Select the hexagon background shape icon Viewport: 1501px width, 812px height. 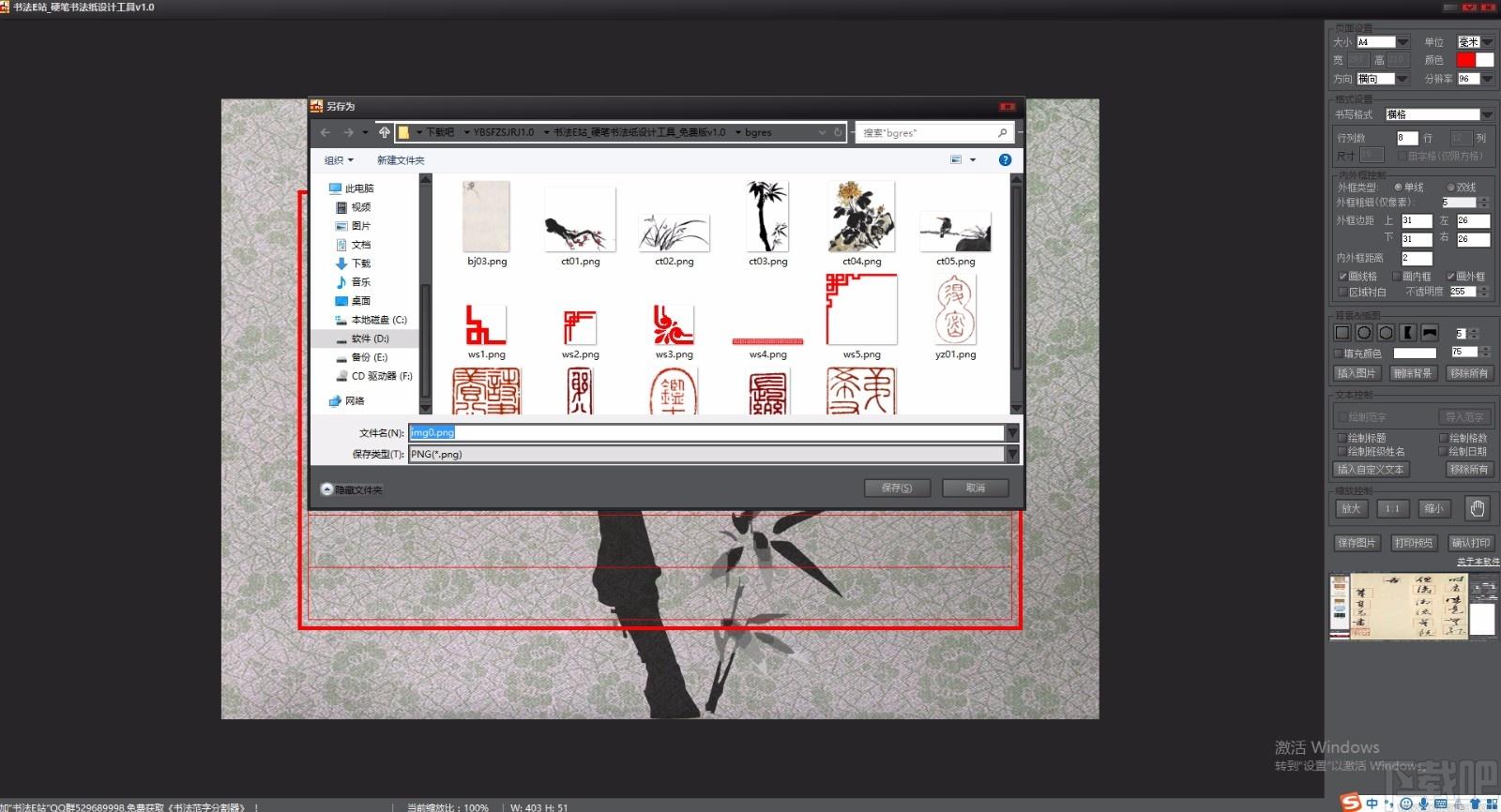[x=1386, y=333]
